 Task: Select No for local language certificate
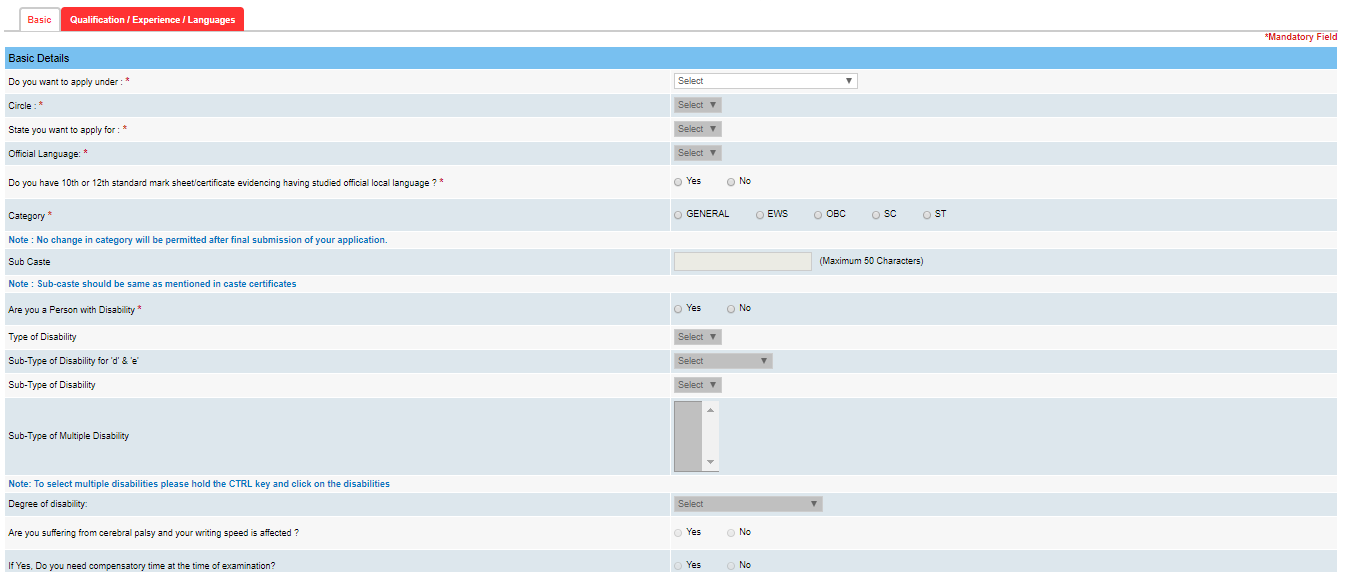[x=732, y=182]
